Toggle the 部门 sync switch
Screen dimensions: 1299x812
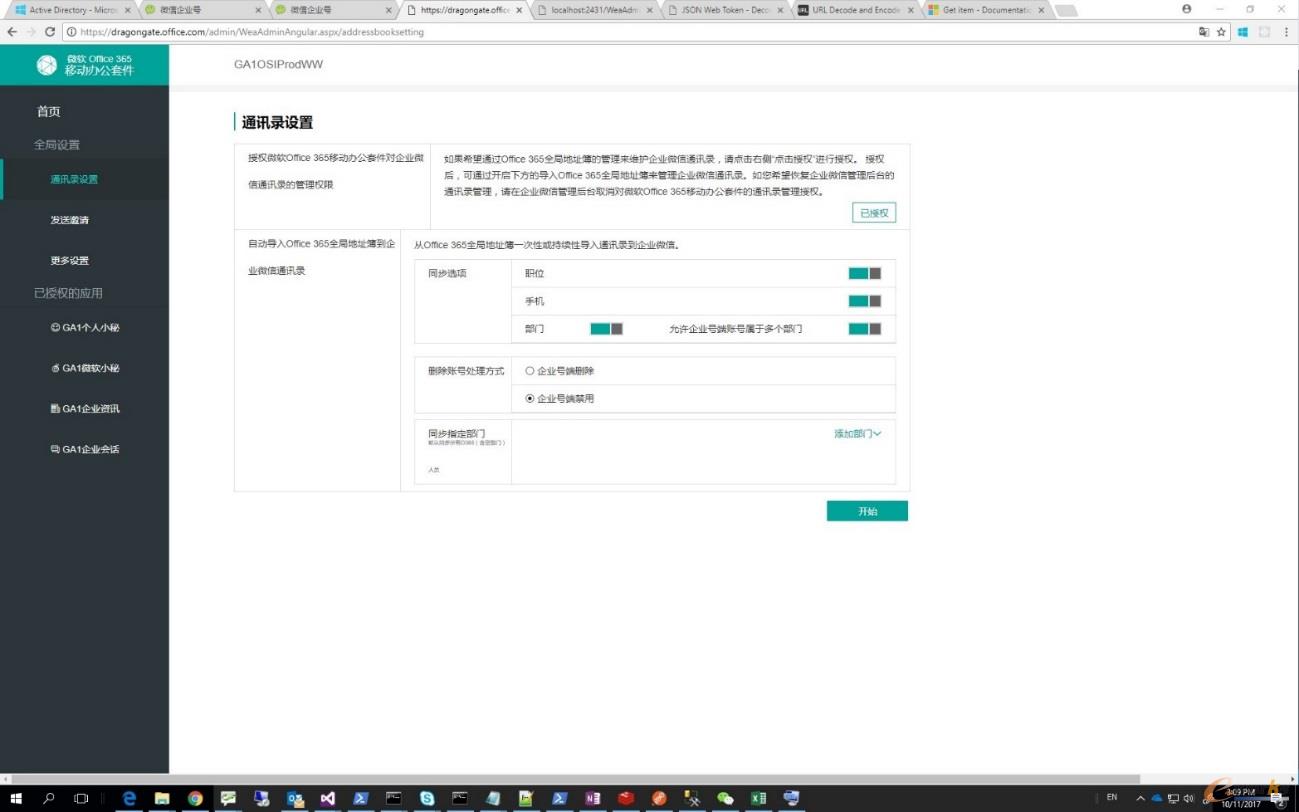point(607,329)
